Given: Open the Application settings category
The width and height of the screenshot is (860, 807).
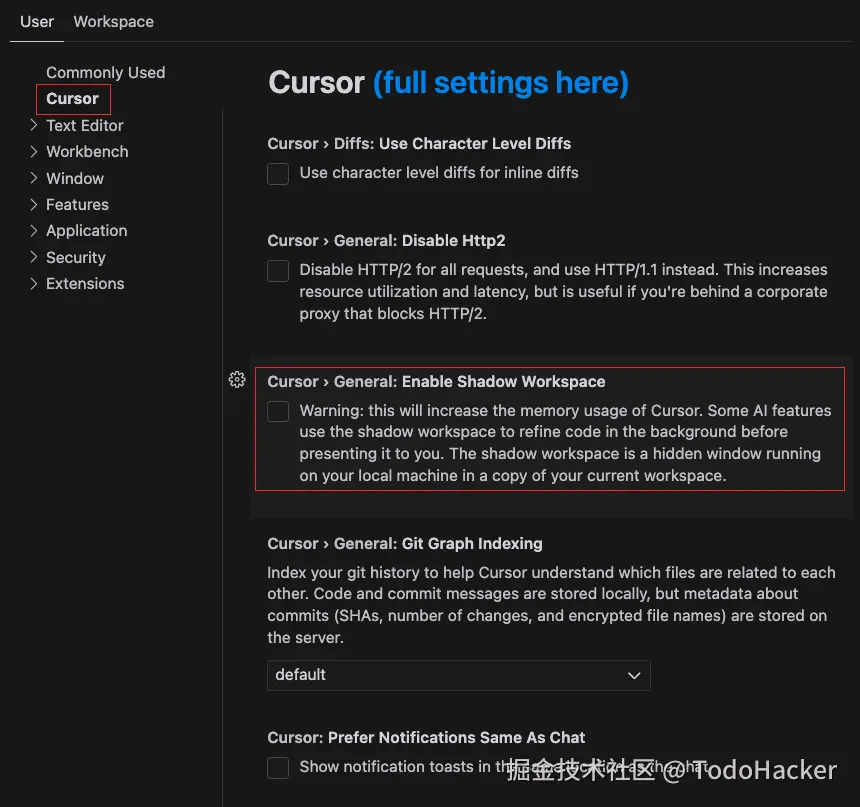Looking at the screenshot, I should pos(87,231).
